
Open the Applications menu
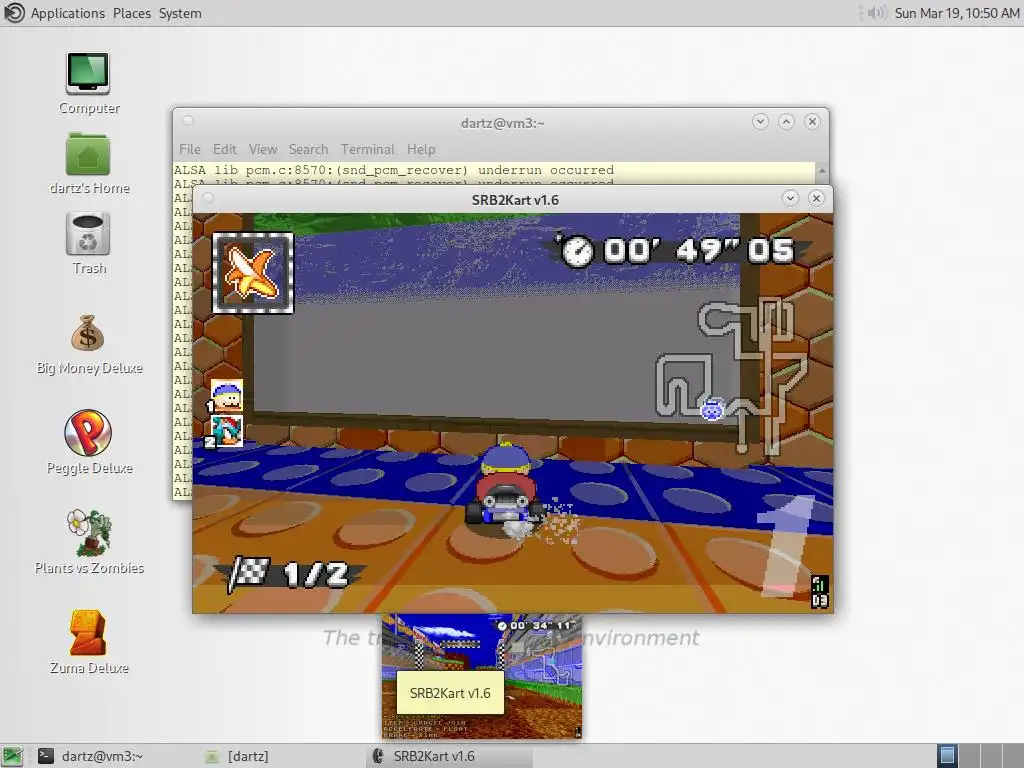pos(67,13)
